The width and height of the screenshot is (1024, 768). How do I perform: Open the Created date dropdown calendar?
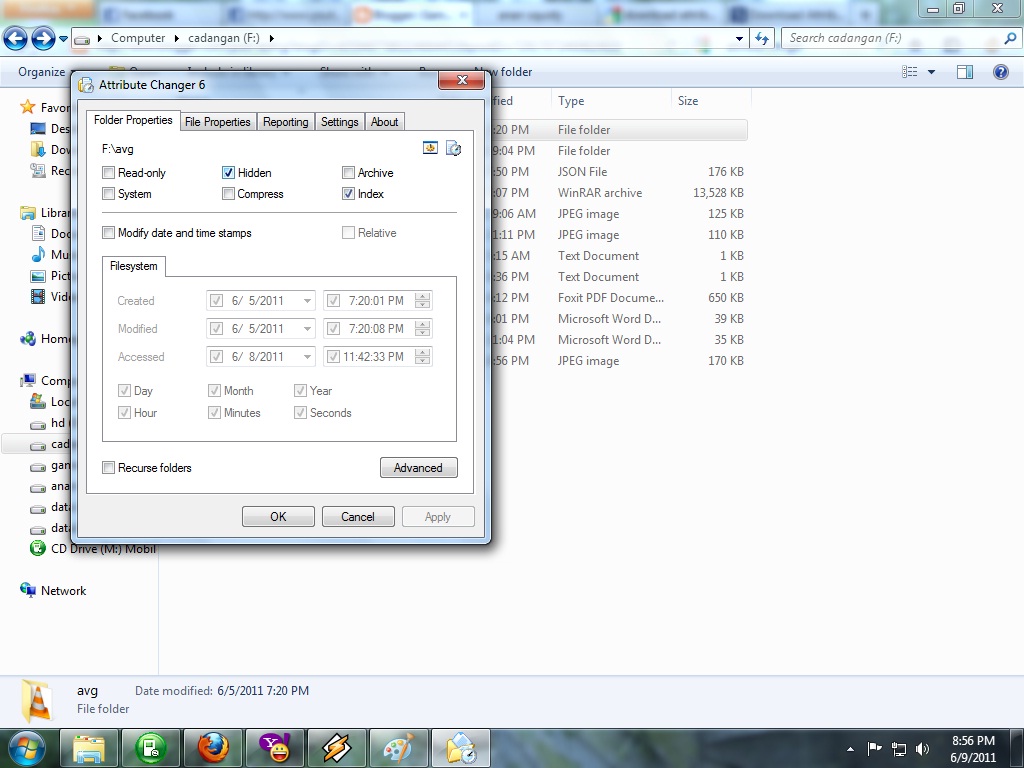point(307,301)
